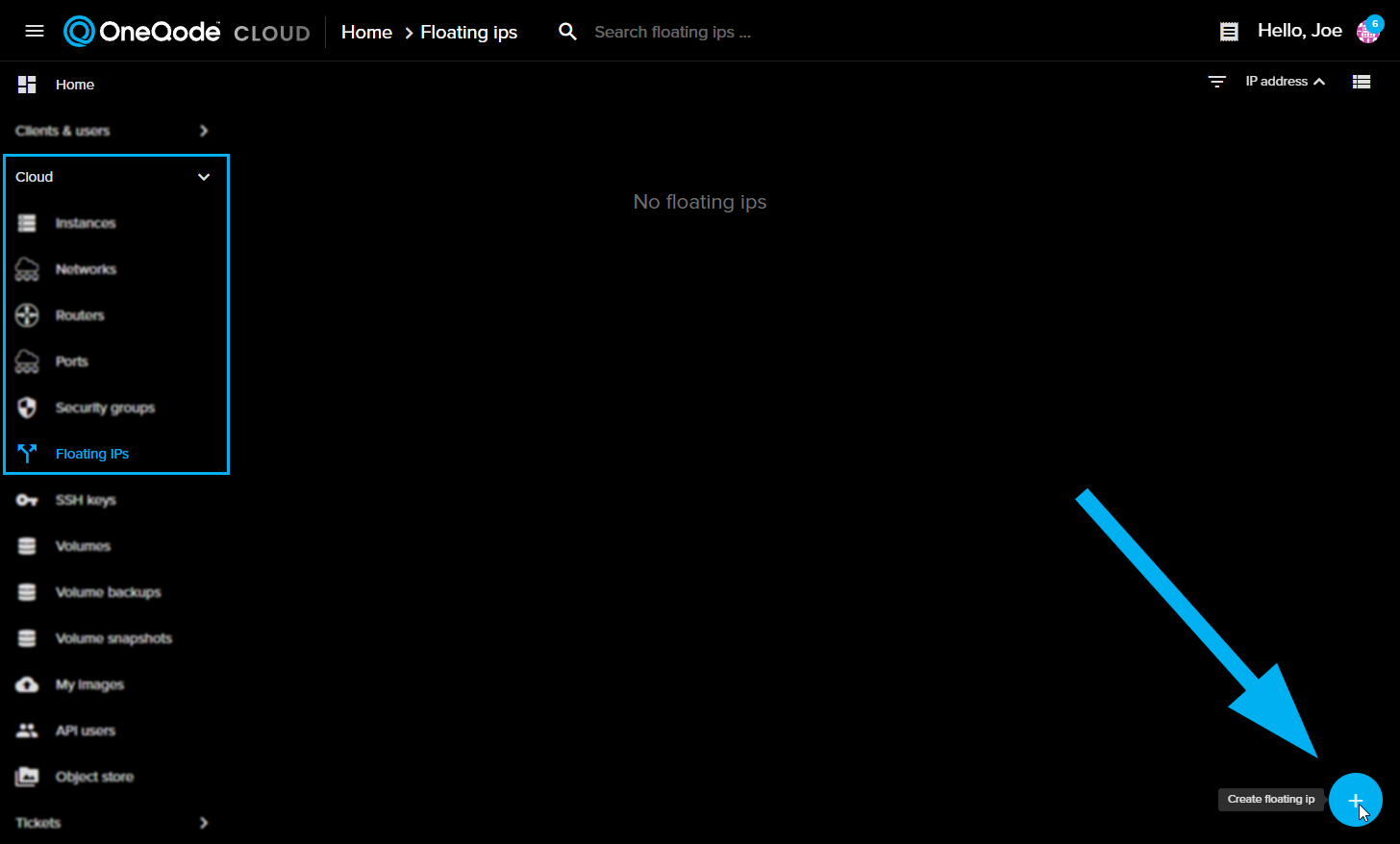Screen dimensions: 1400x844
Task: Open My Images cloud upload icon
Action: point(26,683)
